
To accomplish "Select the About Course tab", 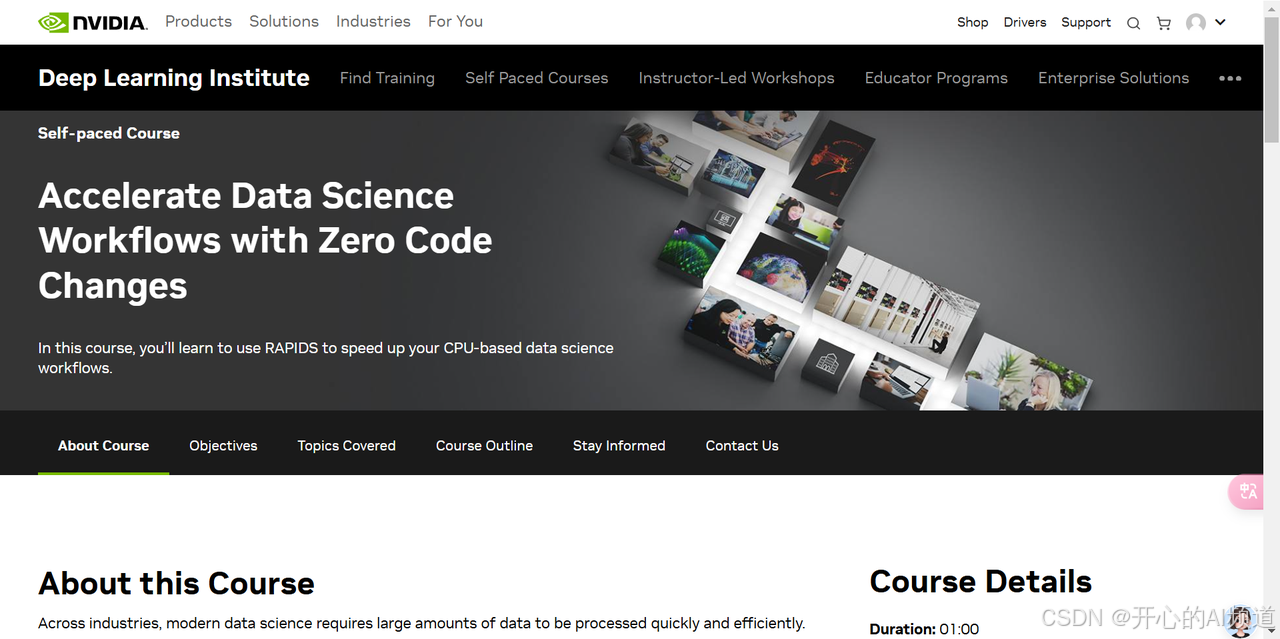I will click(x=103, y=445).
